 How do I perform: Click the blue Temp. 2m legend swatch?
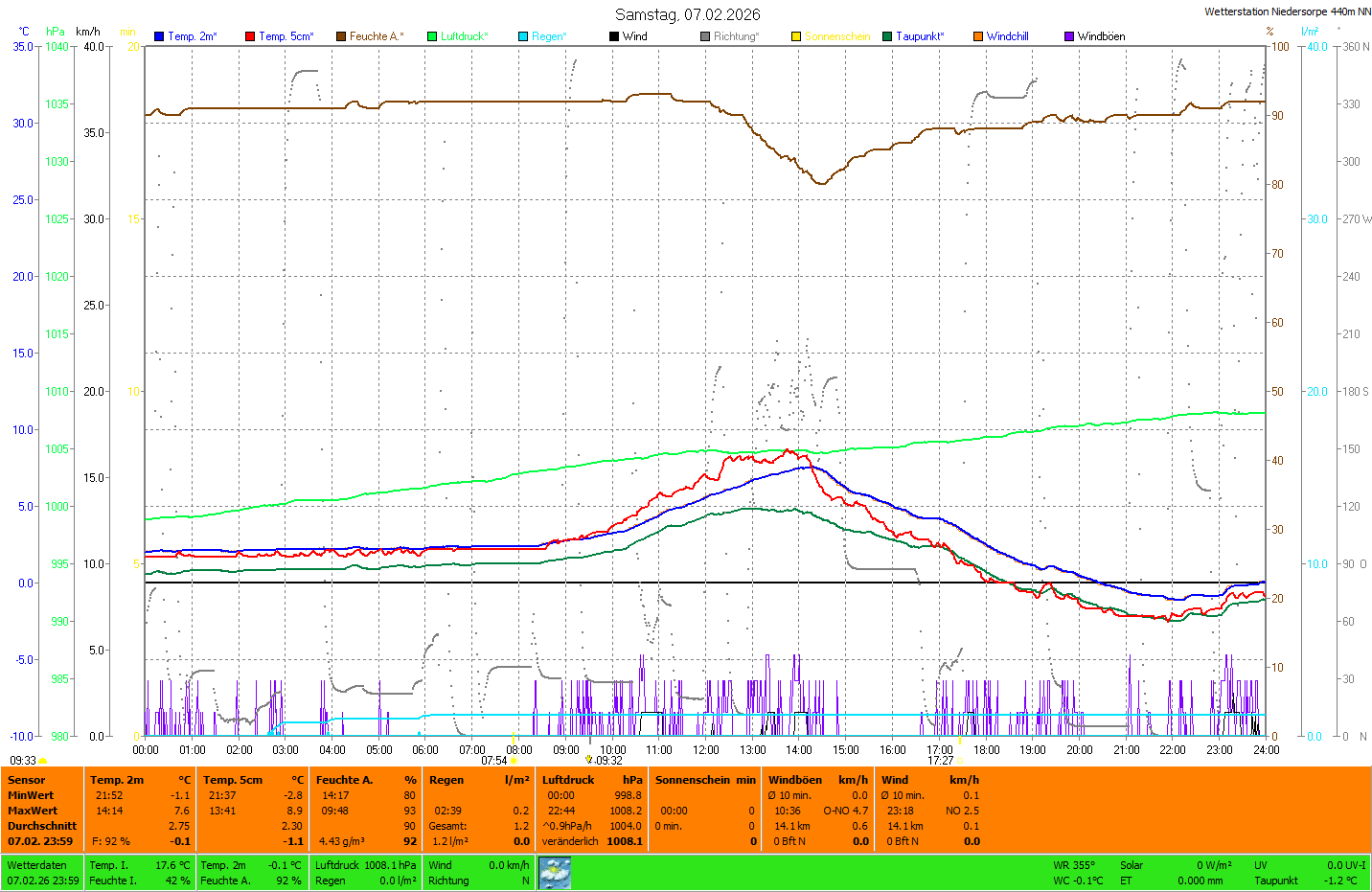coord(159,36)
